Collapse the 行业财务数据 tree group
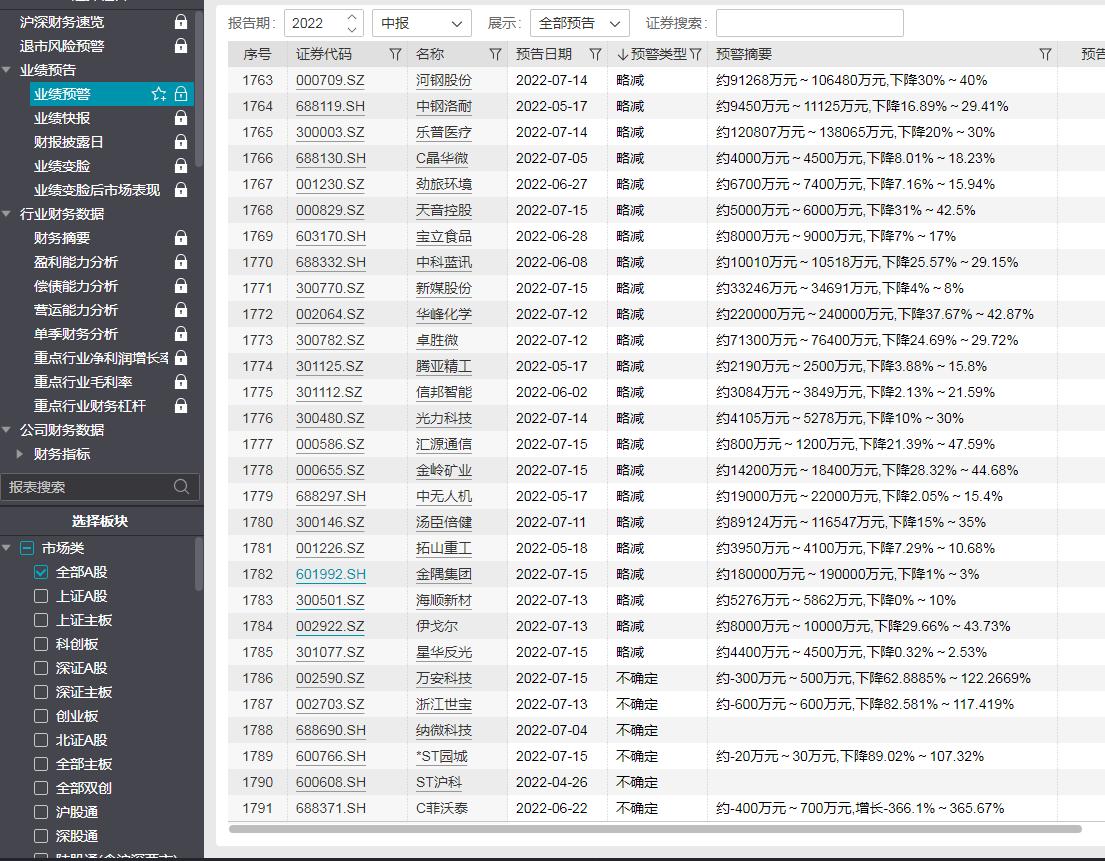Viewport: 1105px width, 861px height. [6, 213]
